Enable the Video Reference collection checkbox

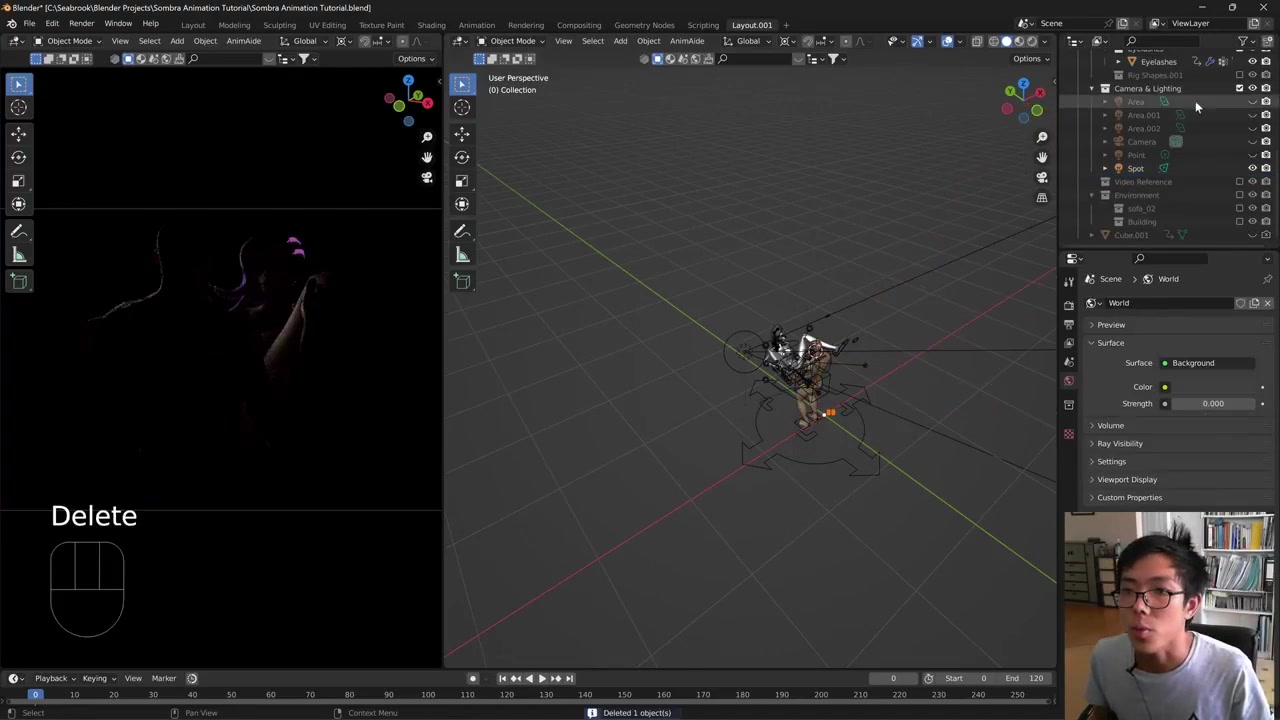(x=1239, y=182)
